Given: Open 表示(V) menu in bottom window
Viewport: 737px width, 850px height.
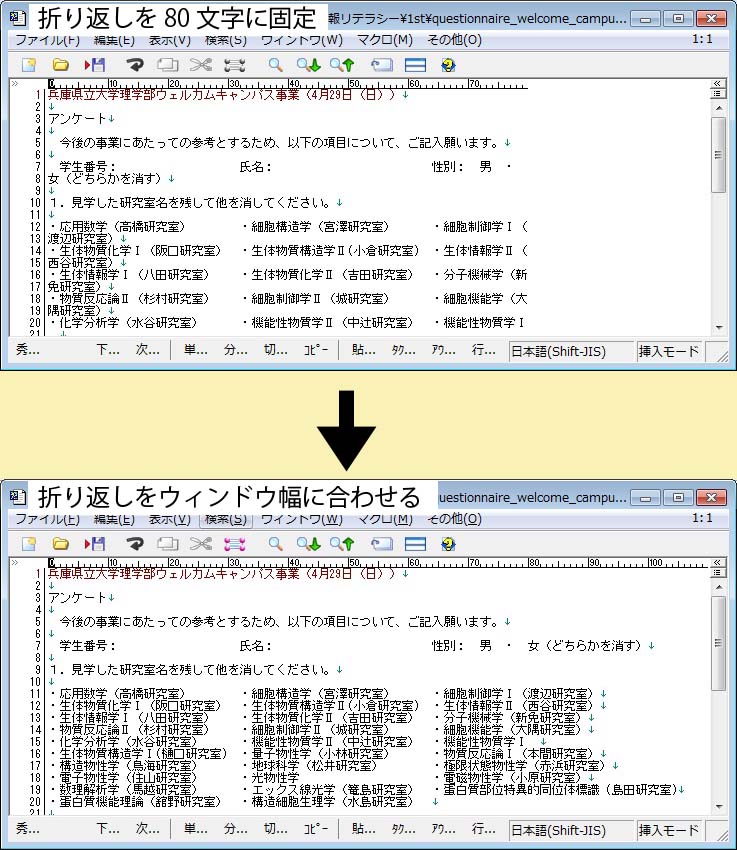Looking at the screenshot, I should coord(170,519).
